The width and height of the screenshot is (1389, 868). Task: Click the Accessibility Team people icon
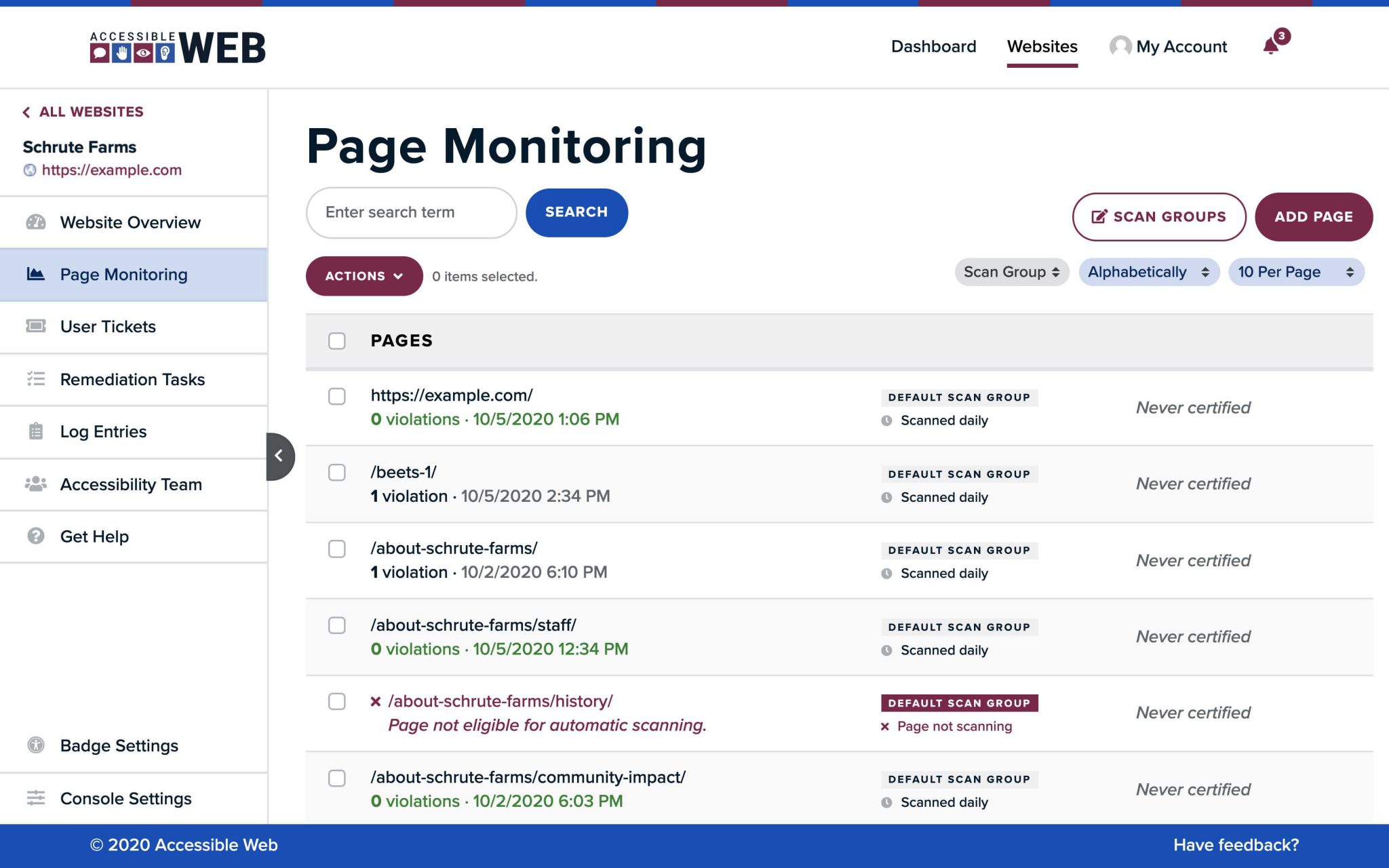tap(36, 484)
